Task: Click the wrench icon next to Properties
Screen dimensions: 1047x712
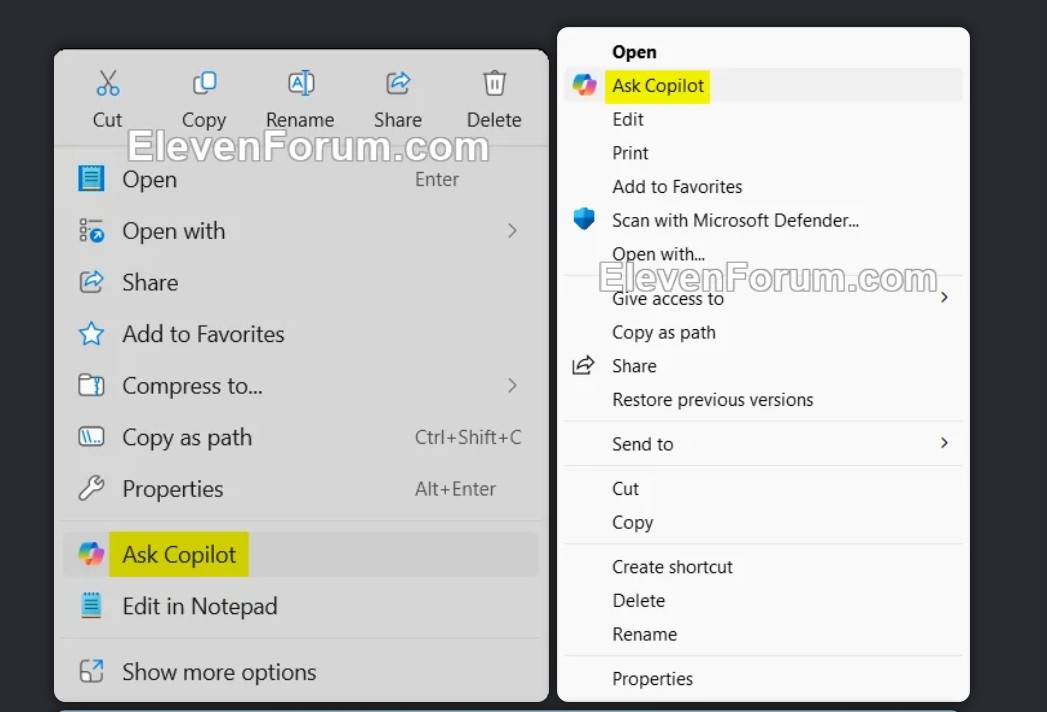Action: tap(91, 489)
